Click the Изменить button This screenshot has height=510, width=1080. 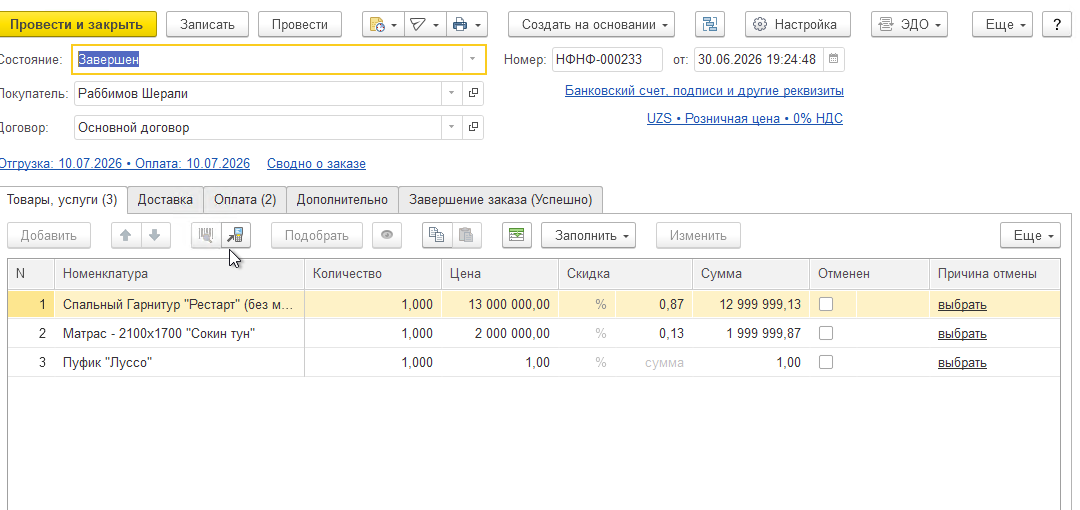click(x=698, y=235)
